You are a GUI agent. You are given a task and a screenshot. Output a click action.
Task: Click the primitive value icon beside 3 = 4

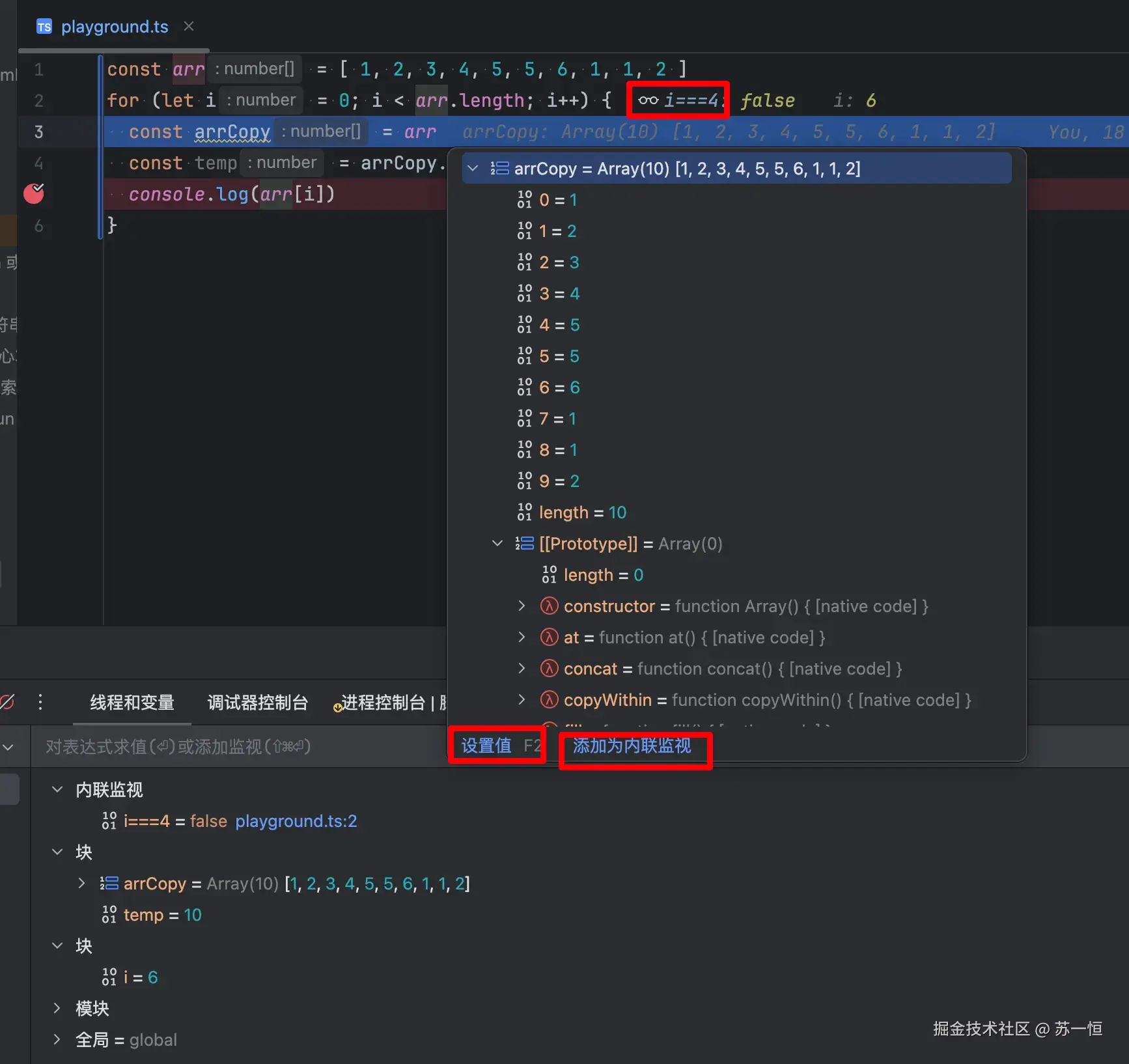click(525, 294)
